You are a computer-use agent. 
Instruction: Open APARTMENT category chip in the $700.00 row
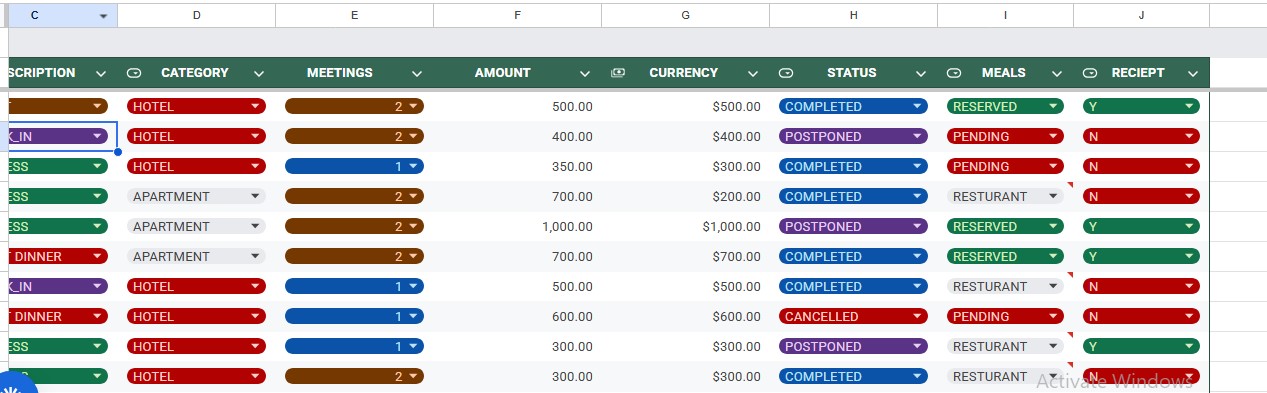pyautogui.click(x=196, y=256)
